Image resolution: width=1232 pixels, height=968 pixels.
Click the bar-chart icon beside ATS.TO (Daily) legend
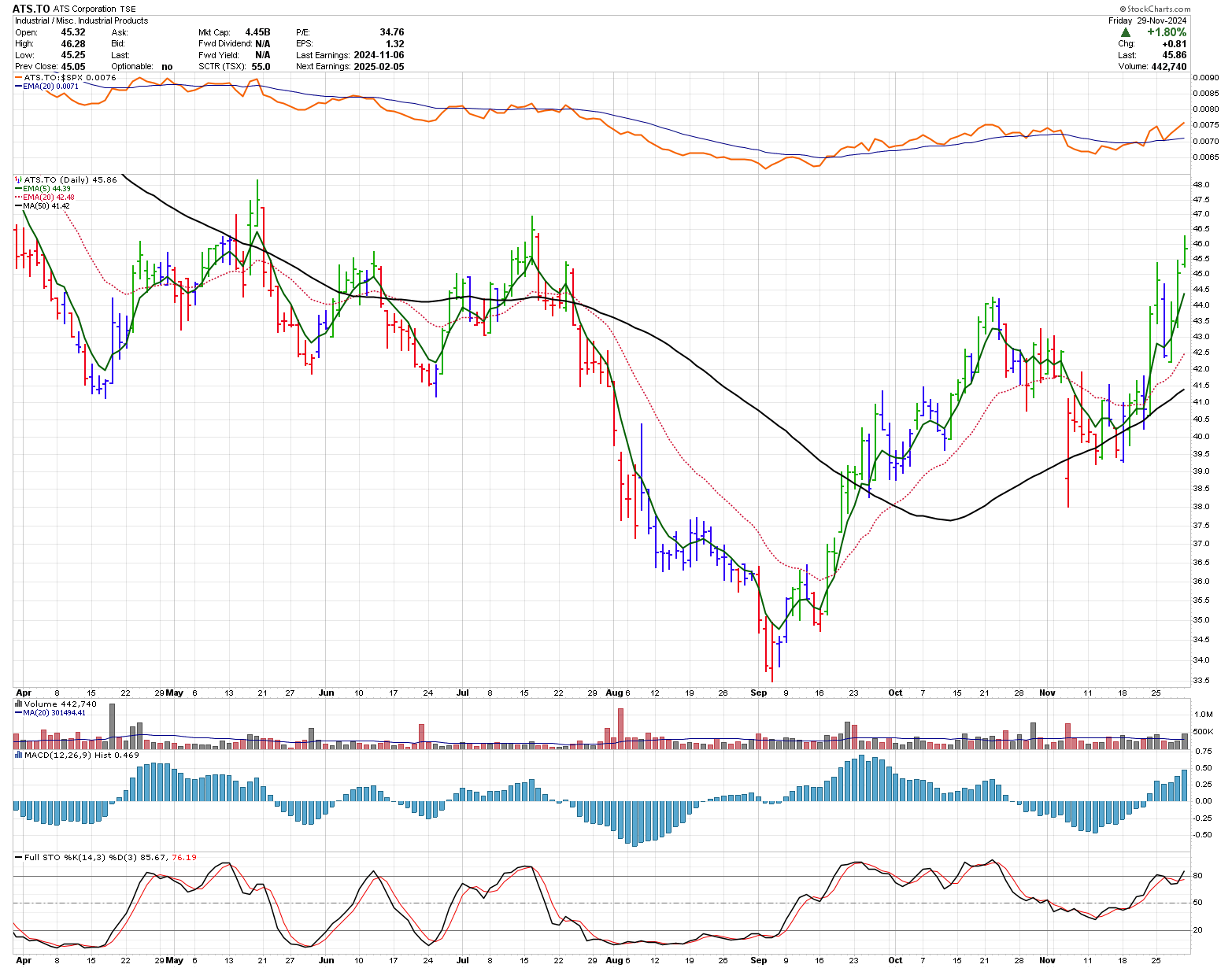click(x=18, y=180)
